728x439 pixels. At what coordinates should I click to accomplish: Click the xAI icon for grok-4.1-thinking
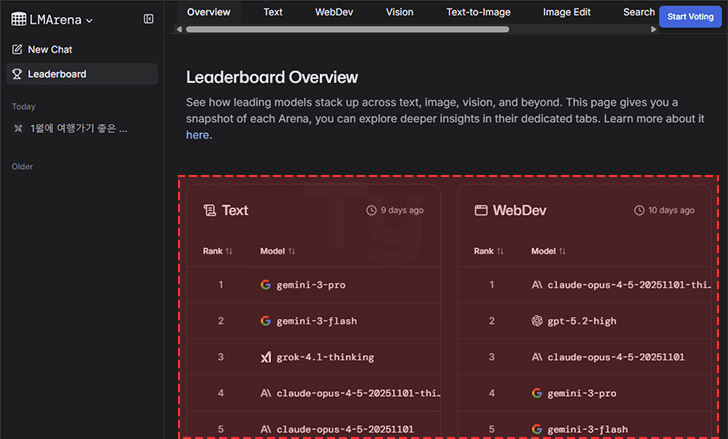(266, 357)
